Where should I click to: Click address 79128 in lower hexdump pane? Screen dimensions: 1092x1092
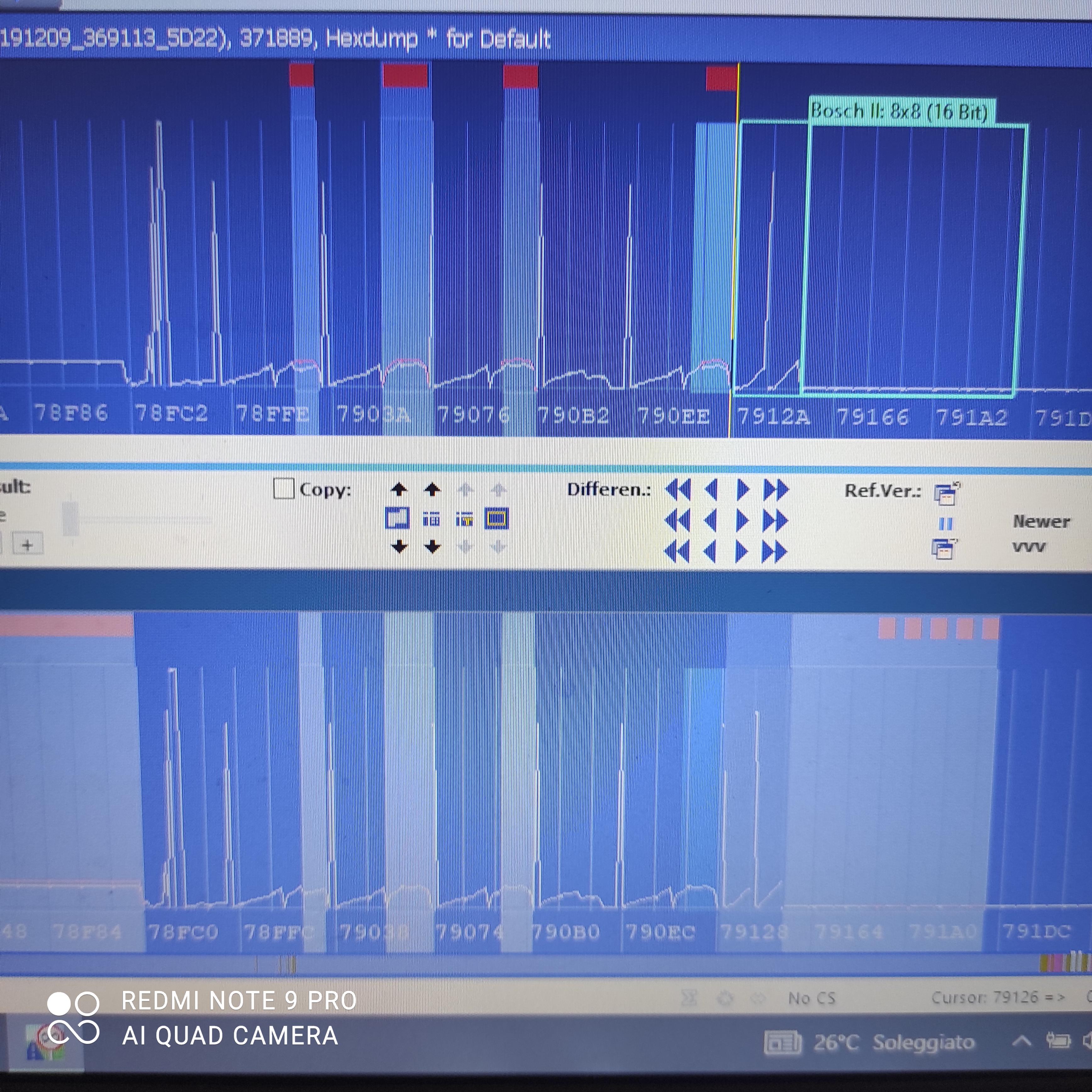click(755, 931)
